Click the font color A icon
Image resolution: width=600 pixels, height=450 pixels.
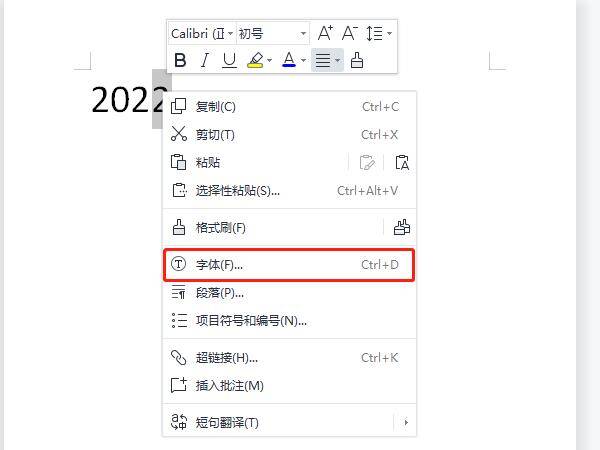289,60
